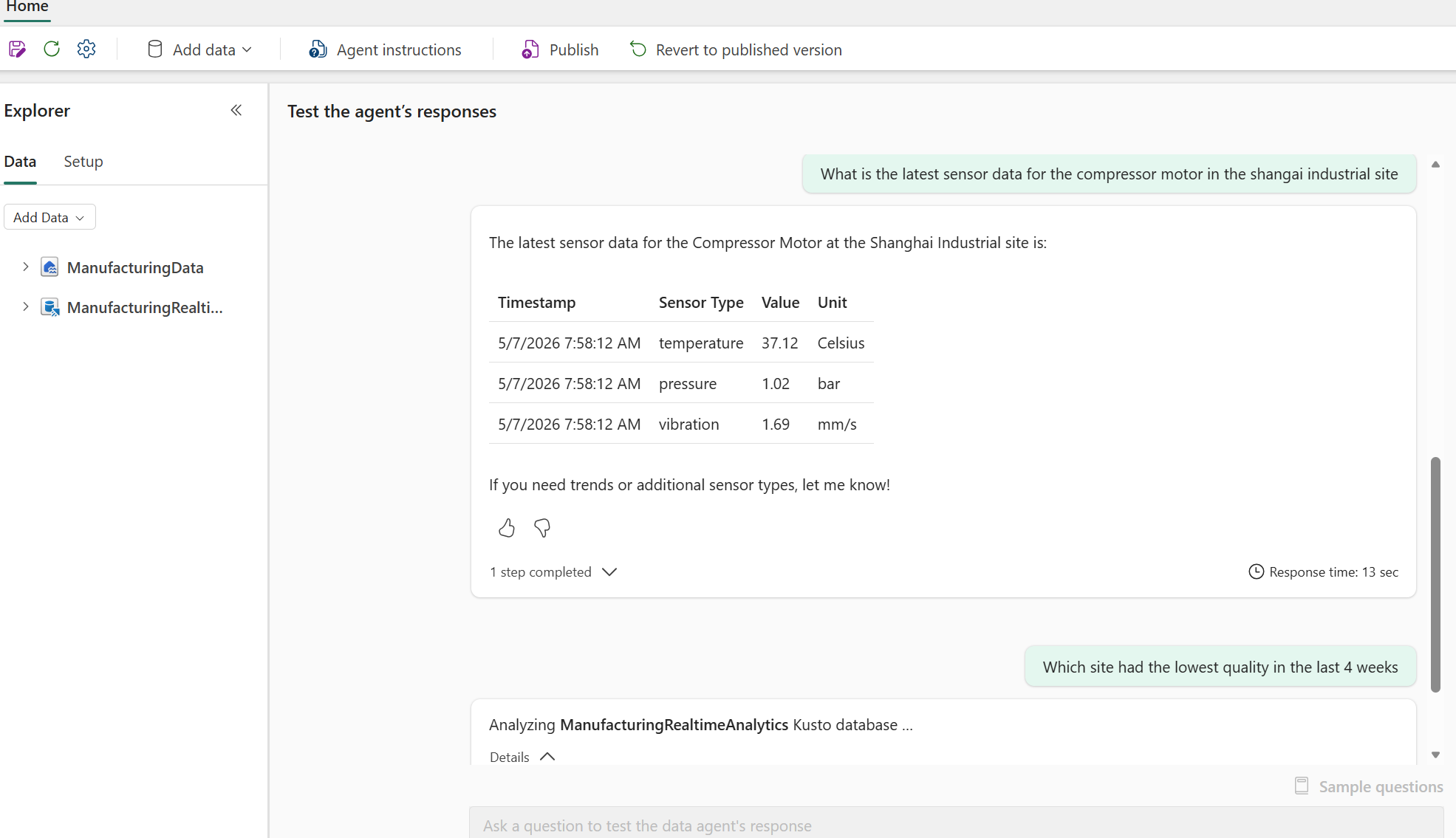Image resolution: width=1456 pixels, height=838 pixels.
Task: Click the vibration value 1.69
Action: (x=776, y=424)
